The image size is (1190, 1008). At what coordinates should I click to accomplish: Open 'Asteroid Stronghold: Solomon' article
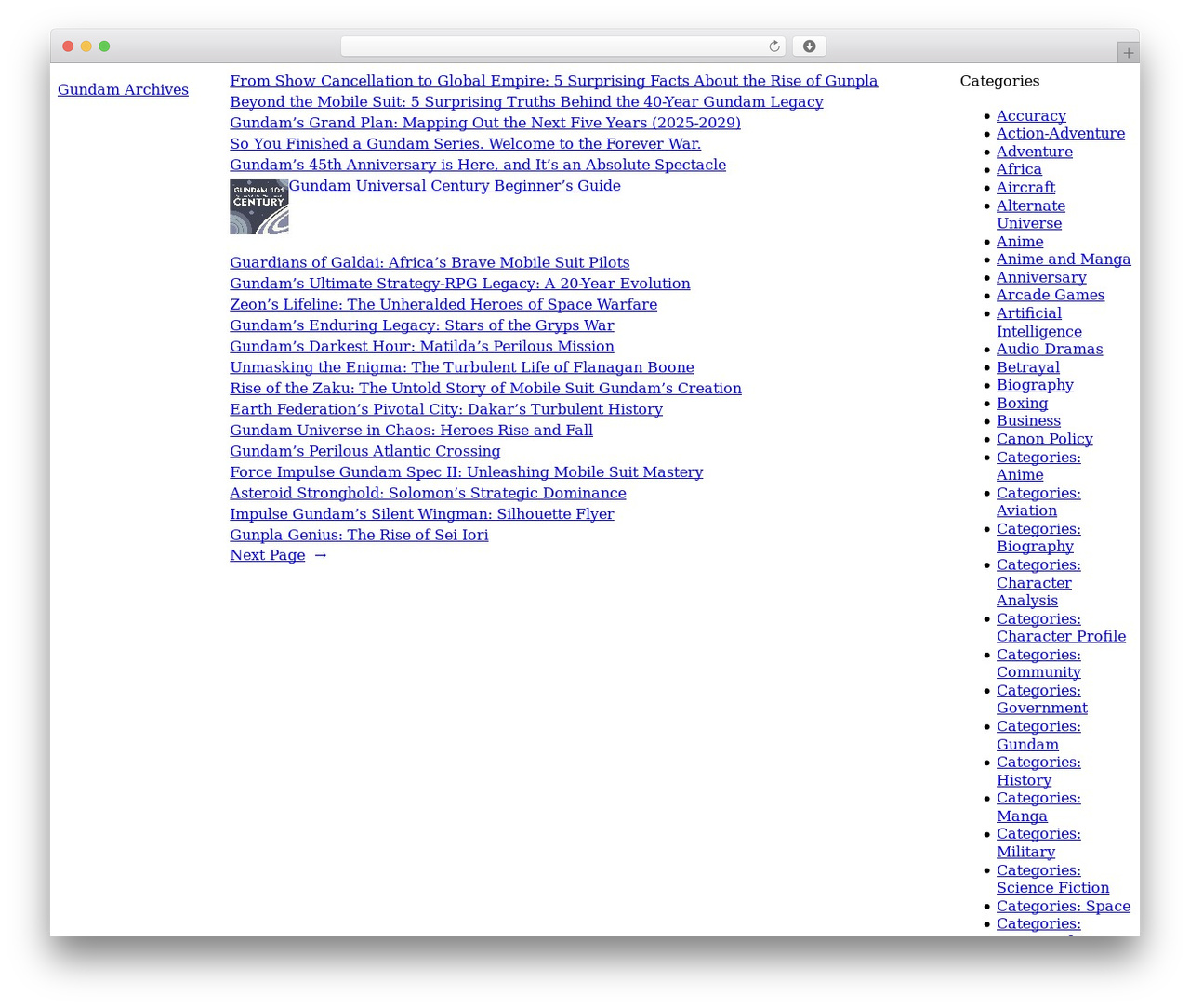click(428, 493)
